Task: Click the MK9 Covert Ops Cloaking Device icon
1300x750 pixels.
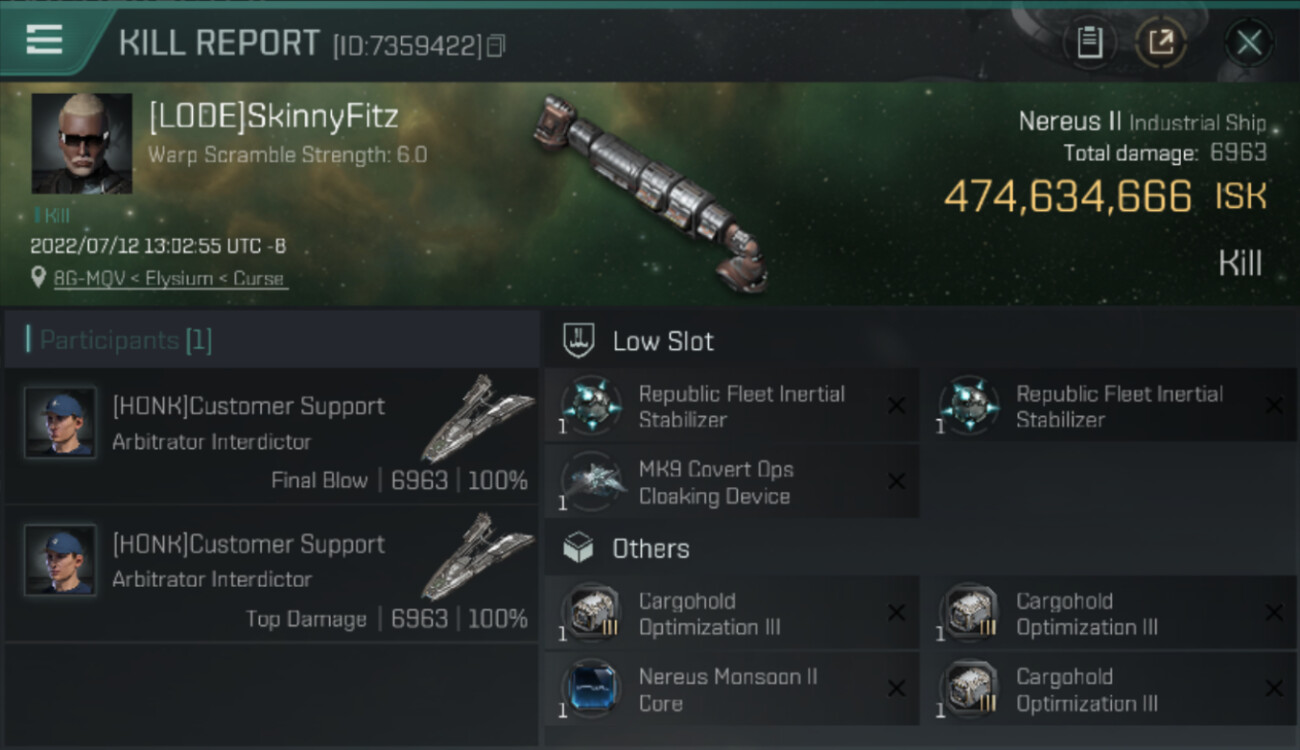Action: click(x=591, y=482)
